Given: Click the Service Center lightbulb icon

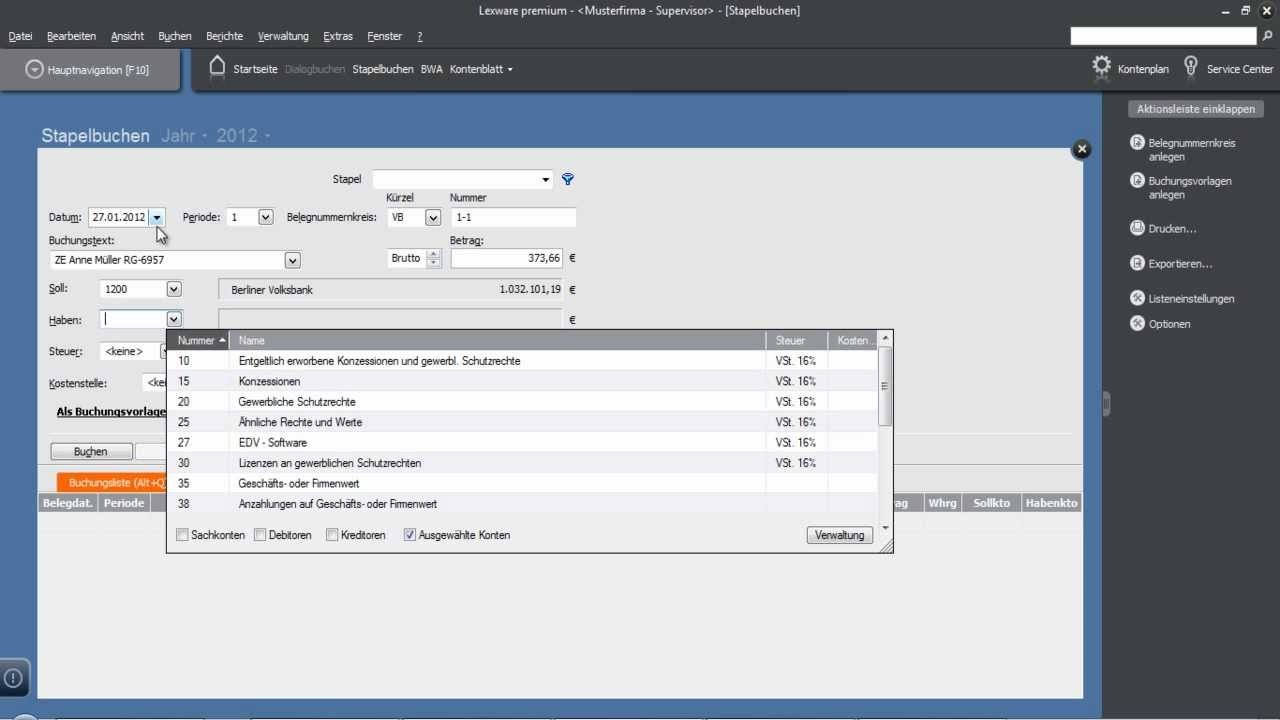Looking at the screenshot, I should [1190, 67].
